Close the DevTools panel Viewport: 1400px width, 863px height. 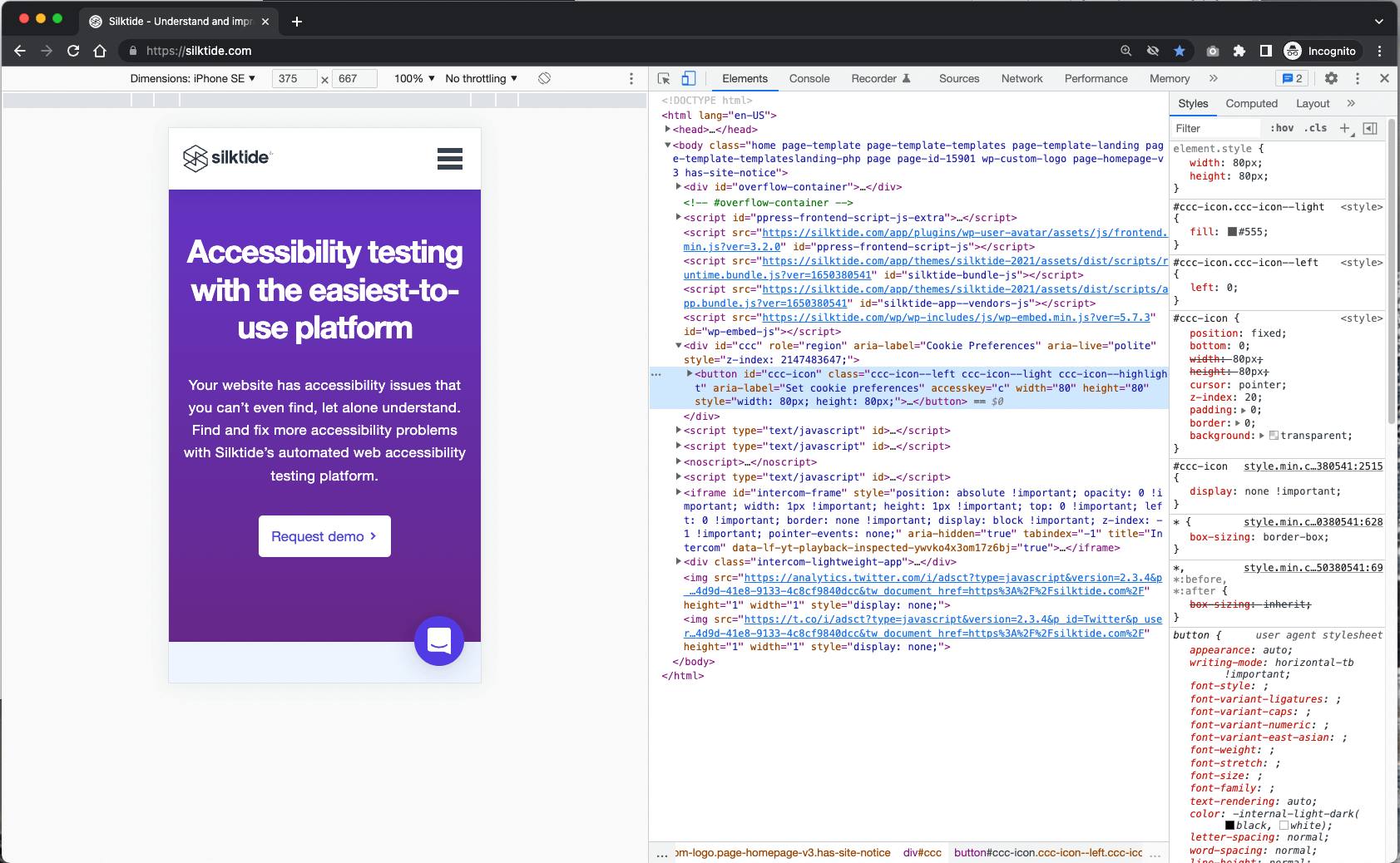point(1384,78)
